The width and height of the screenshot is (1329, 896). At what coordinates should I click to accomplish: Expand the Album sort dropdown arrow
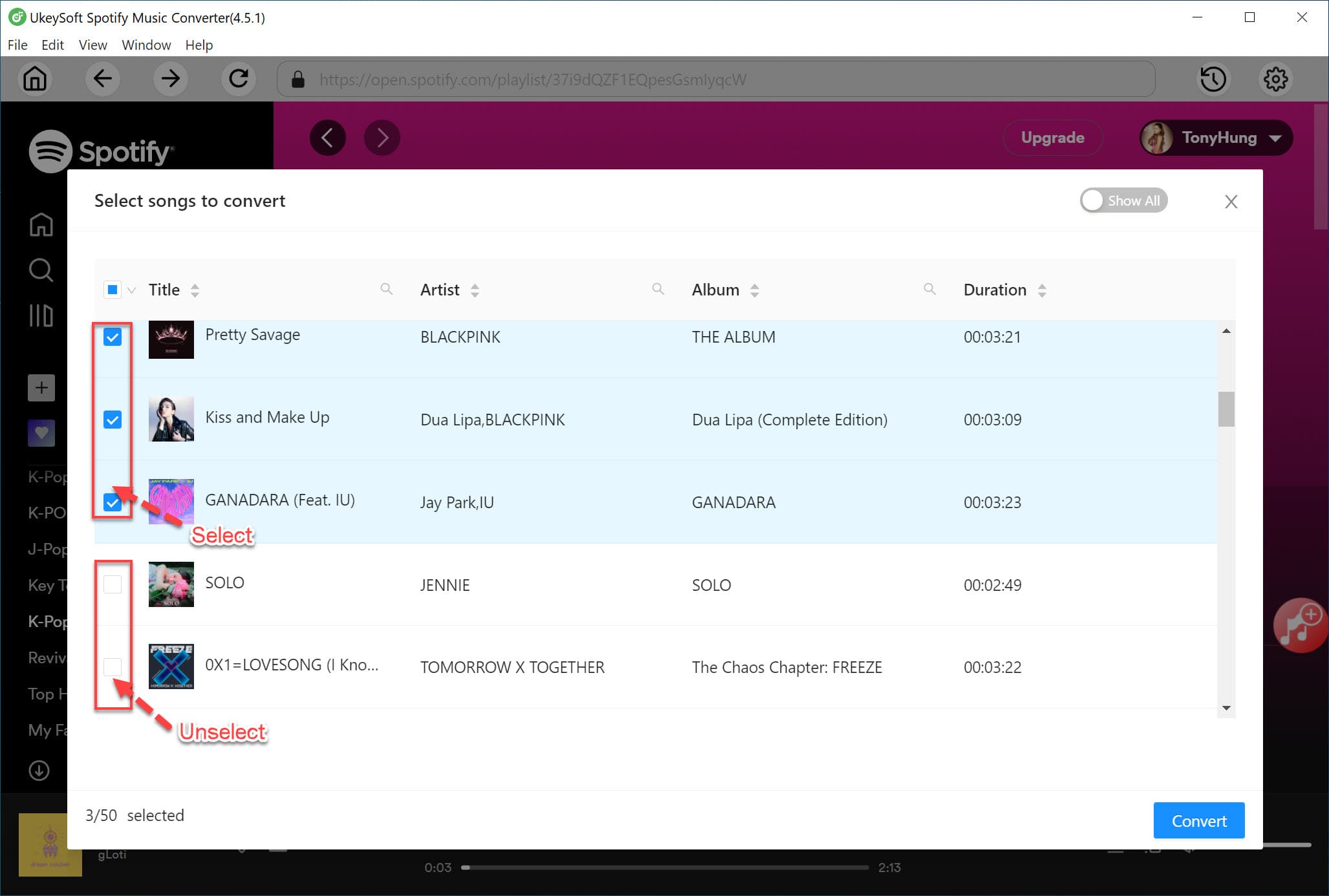[x=755, y=290]
